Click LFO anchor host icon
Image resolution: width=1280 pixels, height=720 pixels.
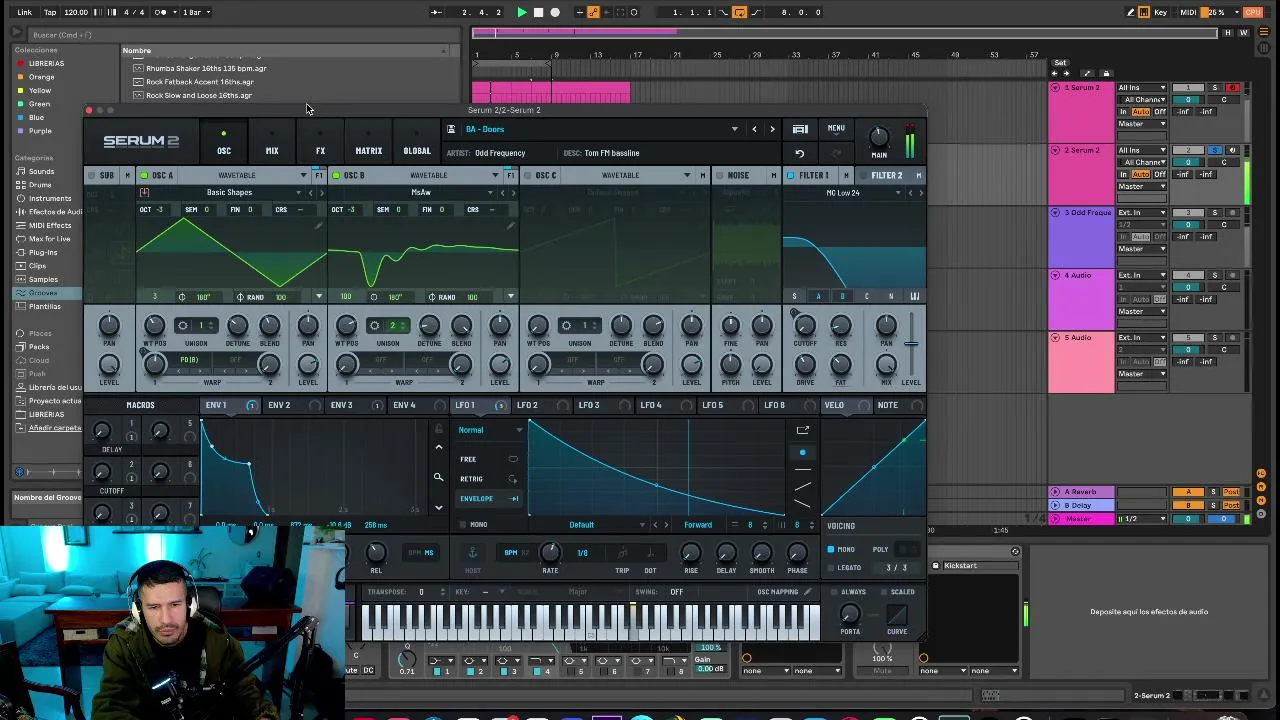point(473,553)
